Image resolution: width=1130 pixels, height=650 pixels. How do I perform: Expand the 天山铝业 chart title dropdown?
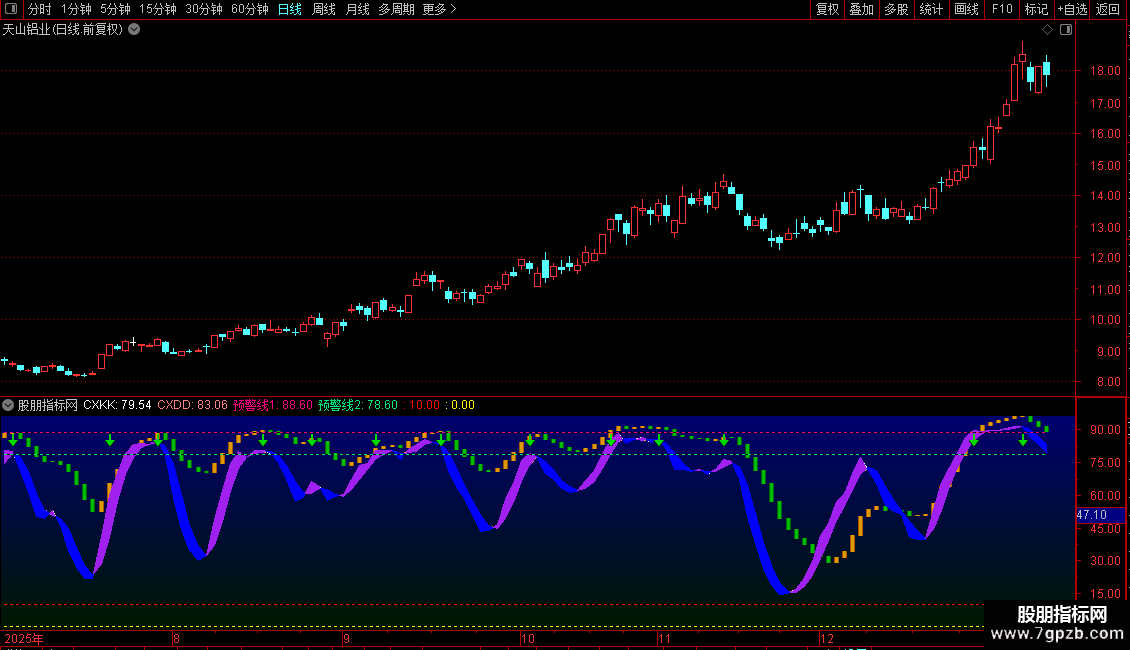coord(134,30)
